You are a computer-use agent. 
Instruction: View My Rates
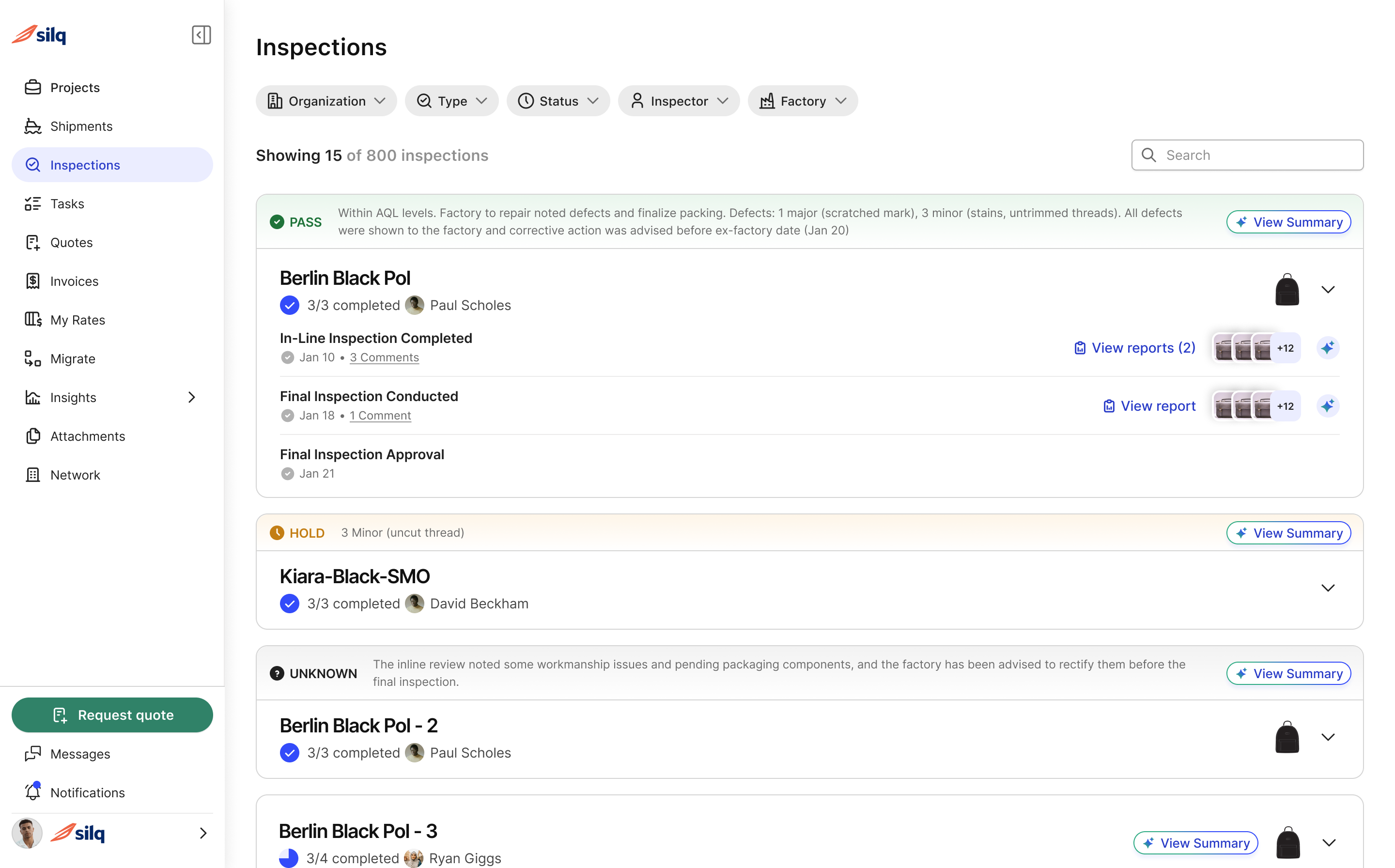coord(77,319)
